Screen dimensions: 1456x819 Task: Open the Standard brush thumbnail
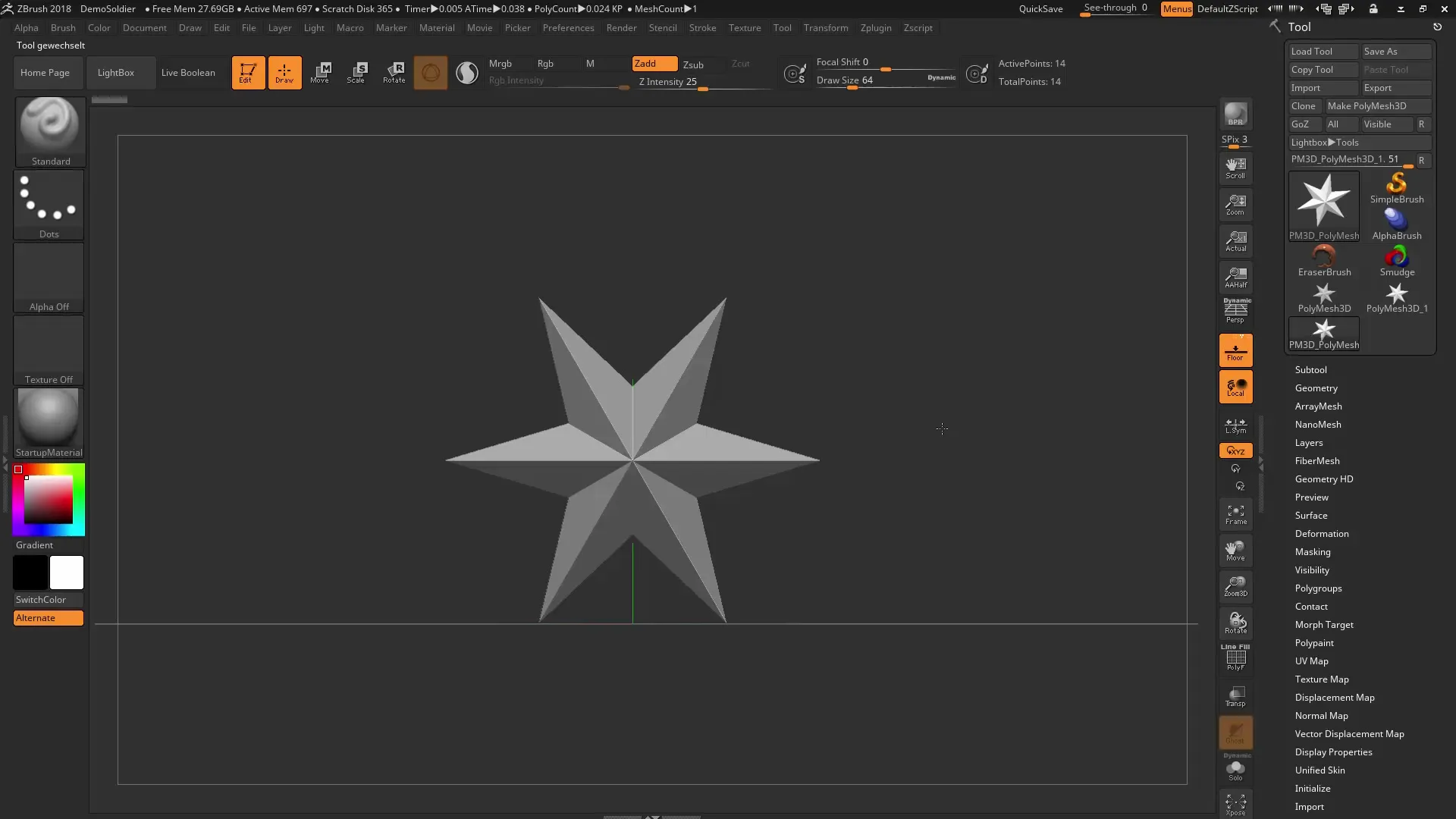[50, 132]
